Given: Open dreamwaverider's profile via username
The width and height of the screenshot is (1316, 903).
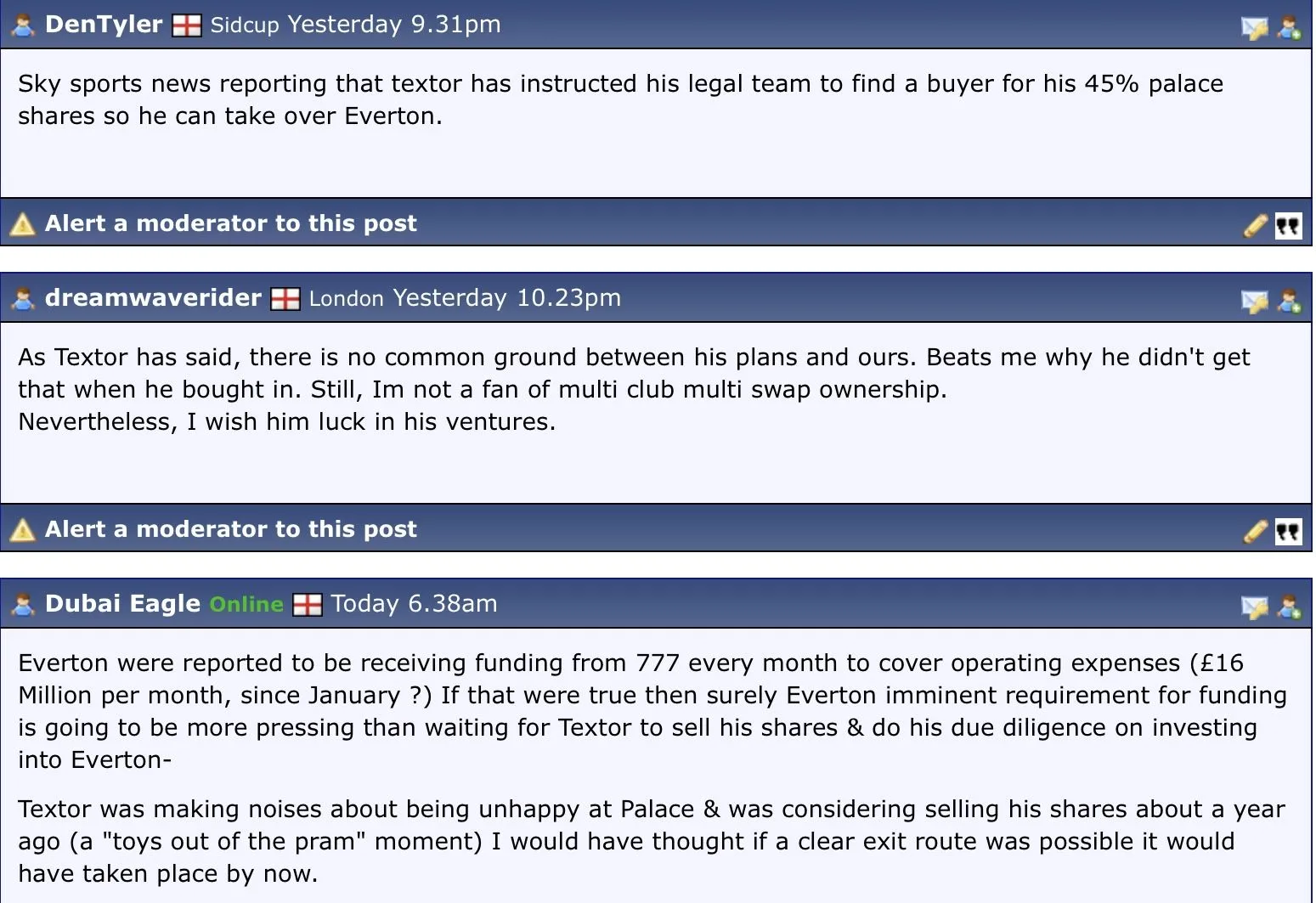Looking at the screenshot, I should point(153,297).
